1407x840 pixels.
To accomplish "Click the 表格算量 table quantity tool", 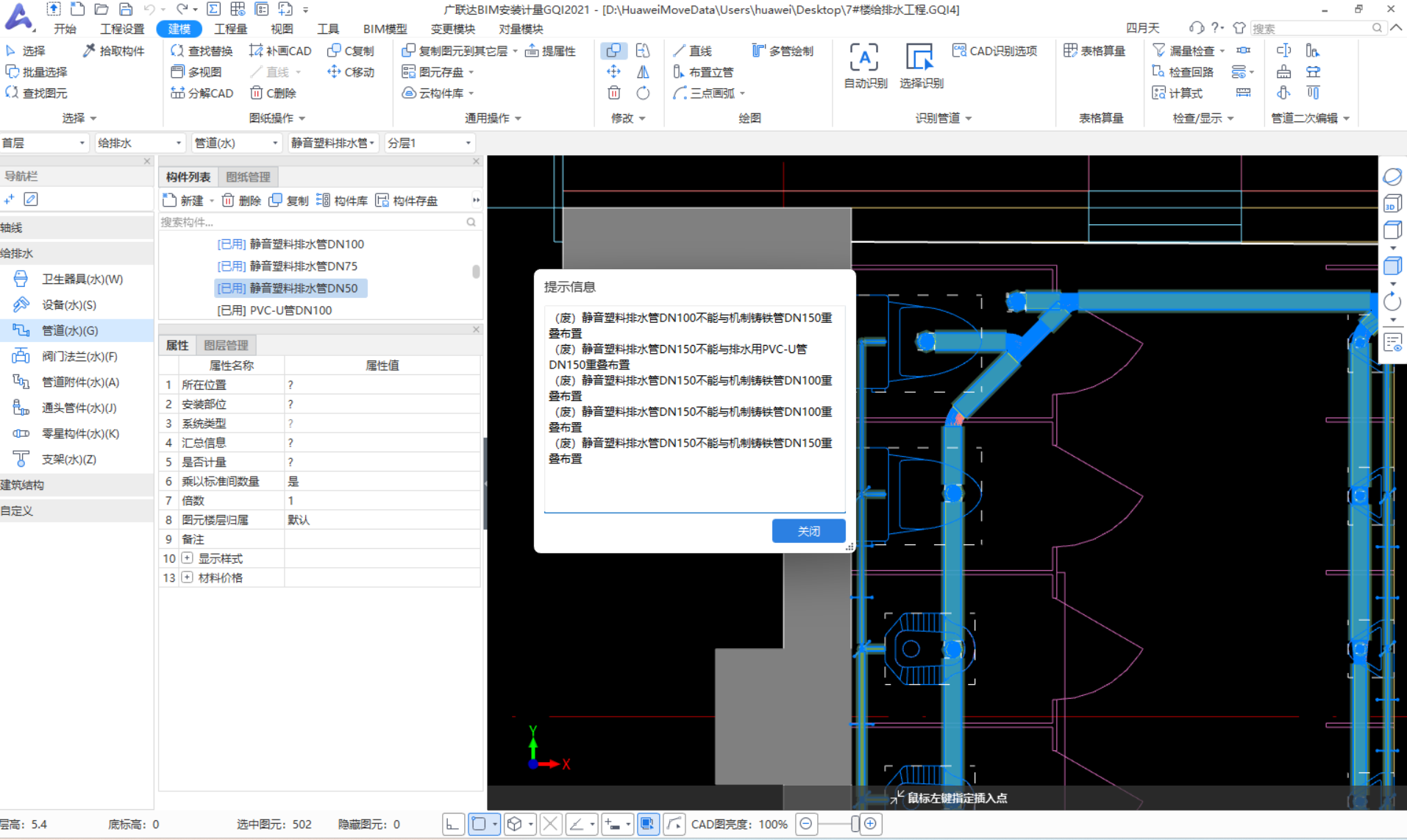I will pyautogui.click(x=1094, y=51).
